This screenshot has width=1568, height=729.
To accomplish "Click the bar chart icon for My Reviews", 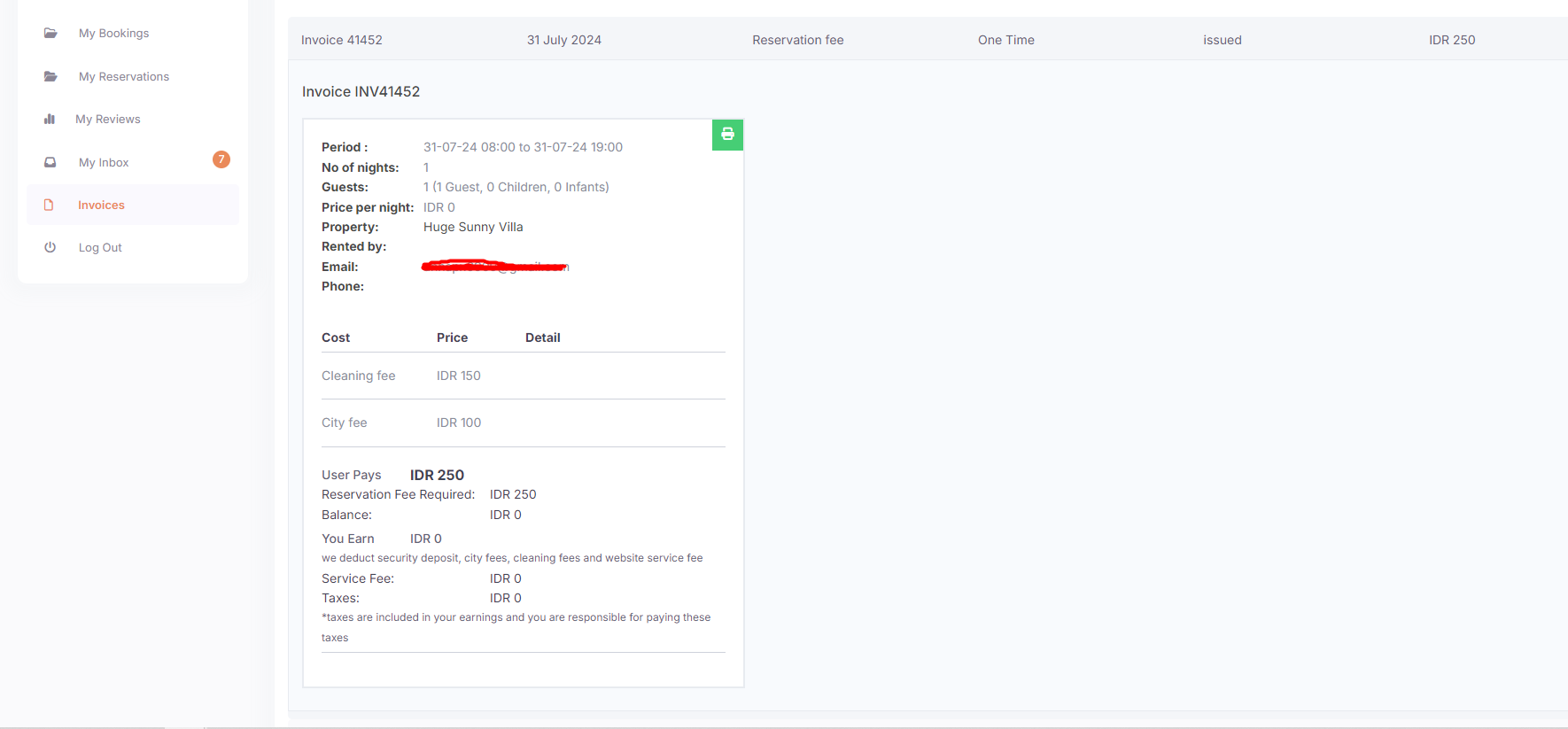I will (x=50, y=120).
